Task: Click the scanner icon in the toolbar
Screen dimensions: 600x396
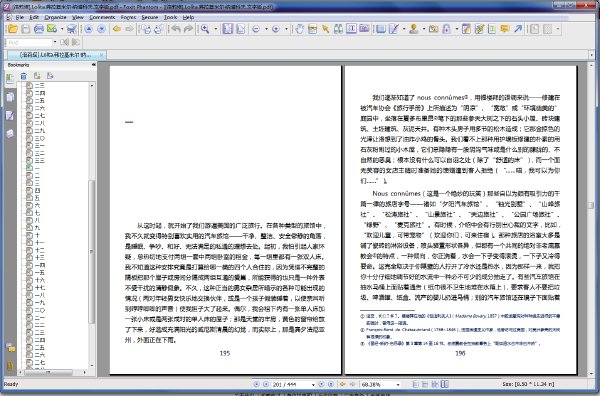Action: point(72,29)
